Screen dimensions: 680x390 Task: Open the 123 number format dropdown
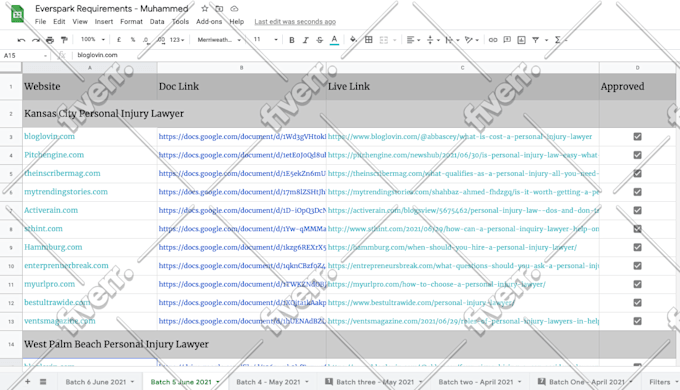(x=177, y=40)
